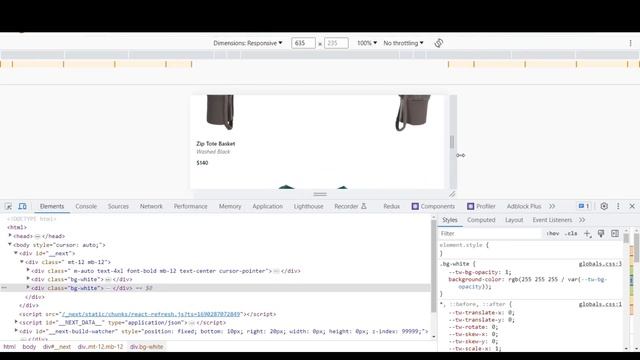Toggle the .cls class editor
This screenshot has width=640, height=360.
571,233
